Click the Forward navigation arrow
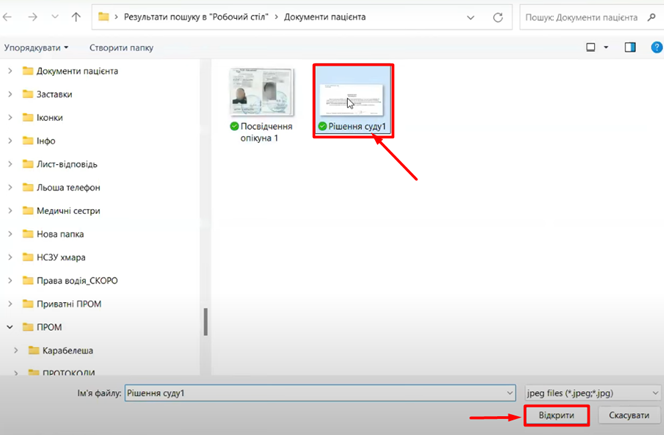This screenshot has height=435, width=664. 33,17
